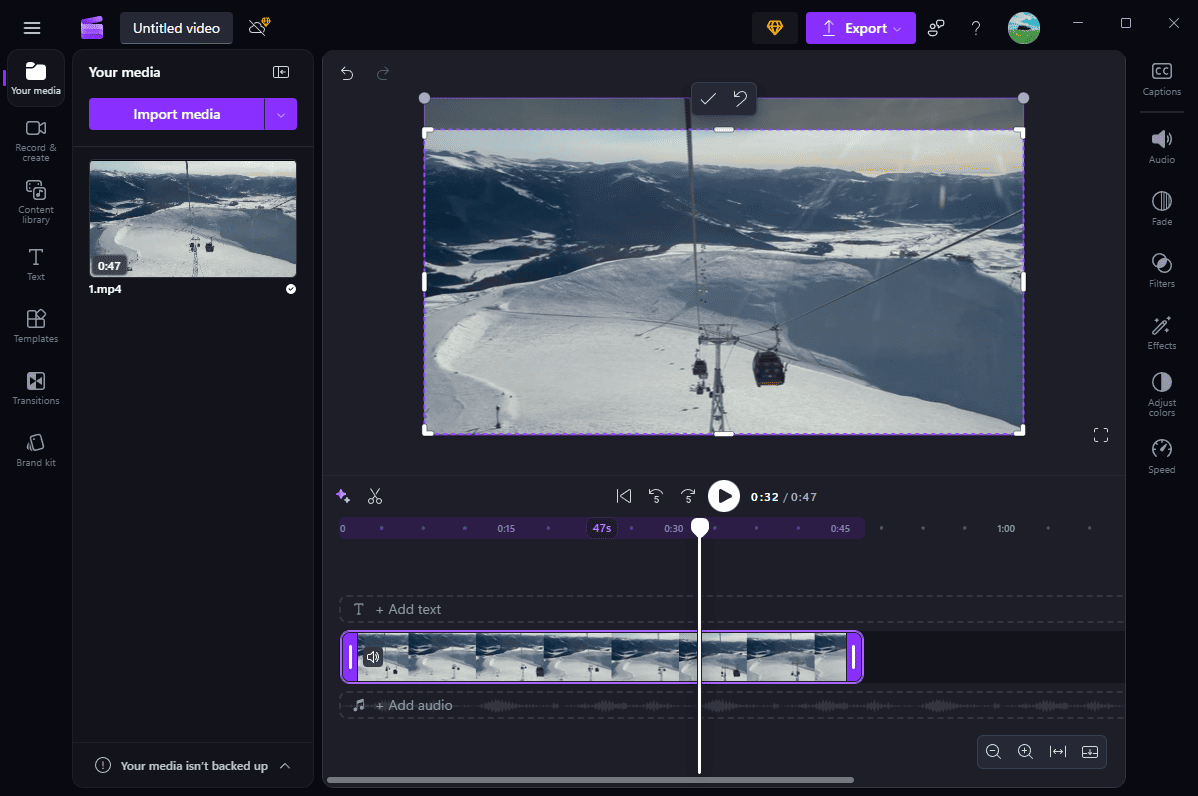Screen dimensions: 1198x796
Task: Collapse the Your media panel
Action: tap(281, 71)
